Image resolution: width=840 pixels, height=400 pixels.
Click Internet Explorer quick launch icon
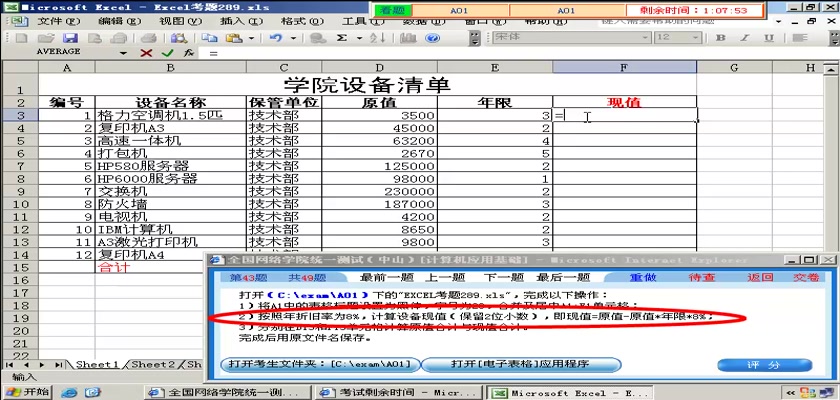(69, 393)
